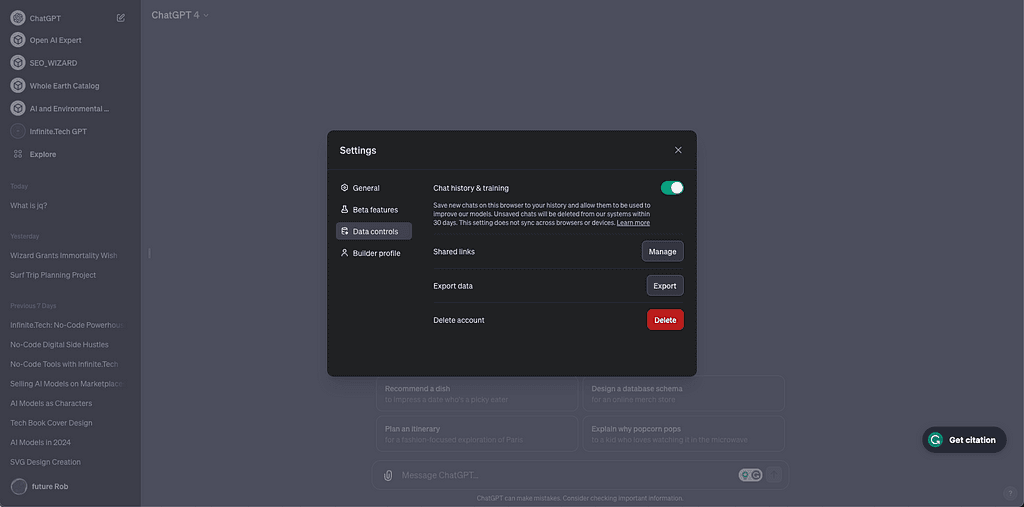This screenshot has height=507, width=1024.
Task: Select the General settings tab
Action: [x=374, y=188]
